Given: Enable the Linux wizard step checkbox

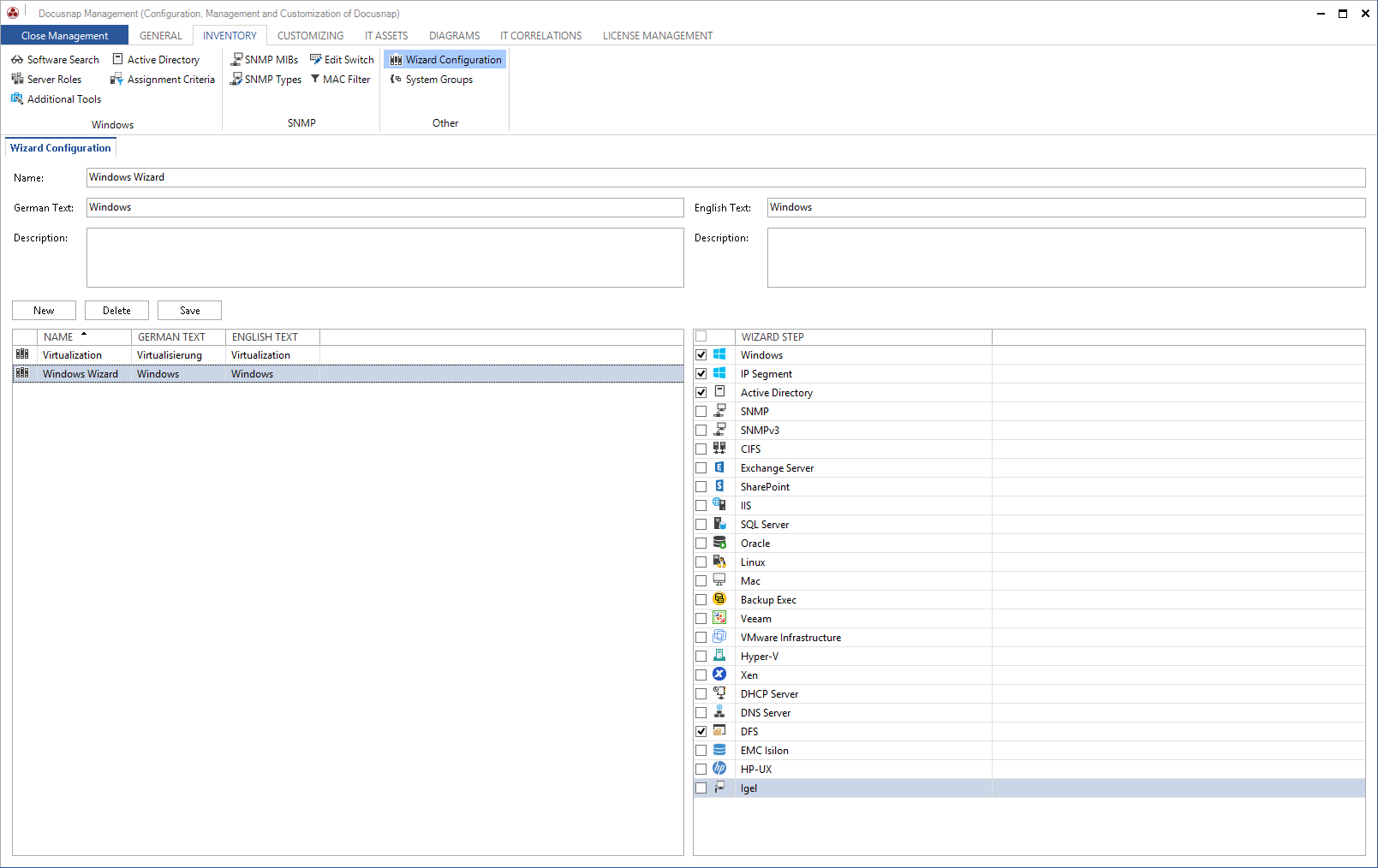Looking at the screenshot, I should pyautogui.click(x=701, y=562).
